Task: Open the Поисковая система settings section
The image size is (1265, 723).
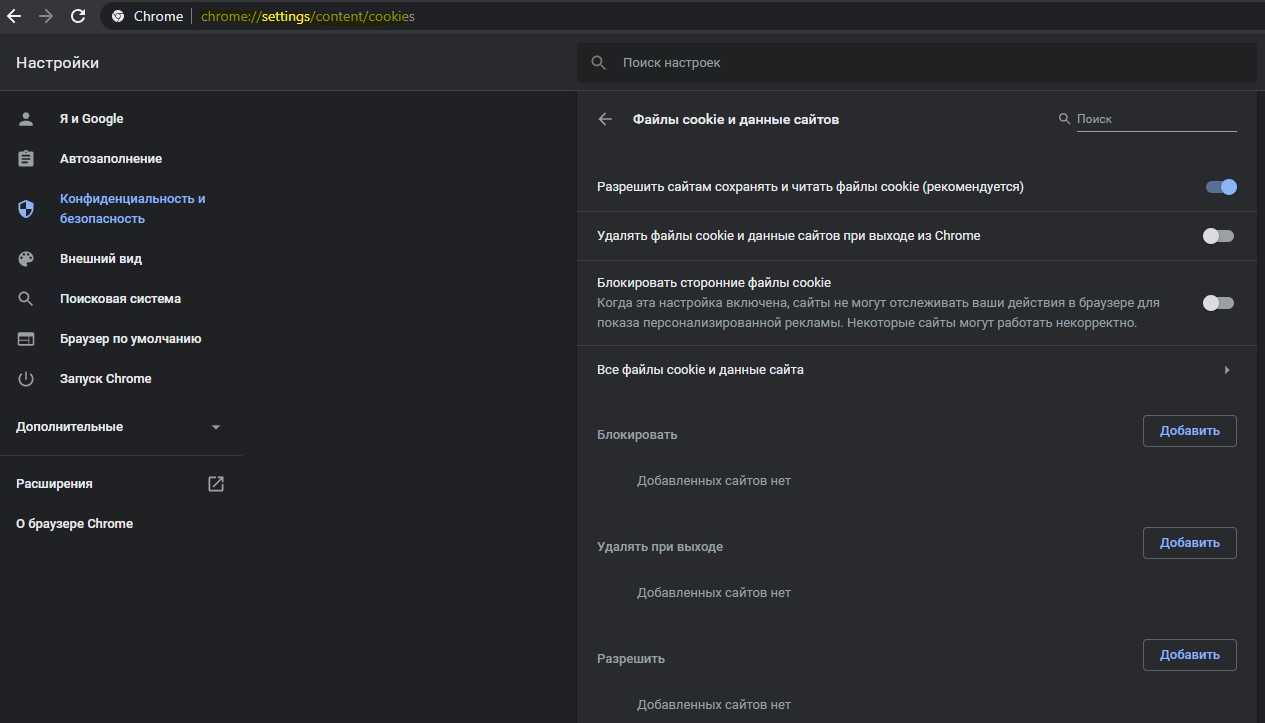Action: pyautogui.click(x=120, y=299)
